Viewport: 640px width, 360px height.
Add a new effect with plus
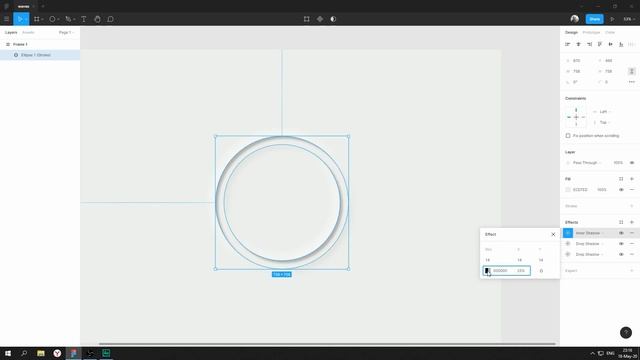click(632, 222)
